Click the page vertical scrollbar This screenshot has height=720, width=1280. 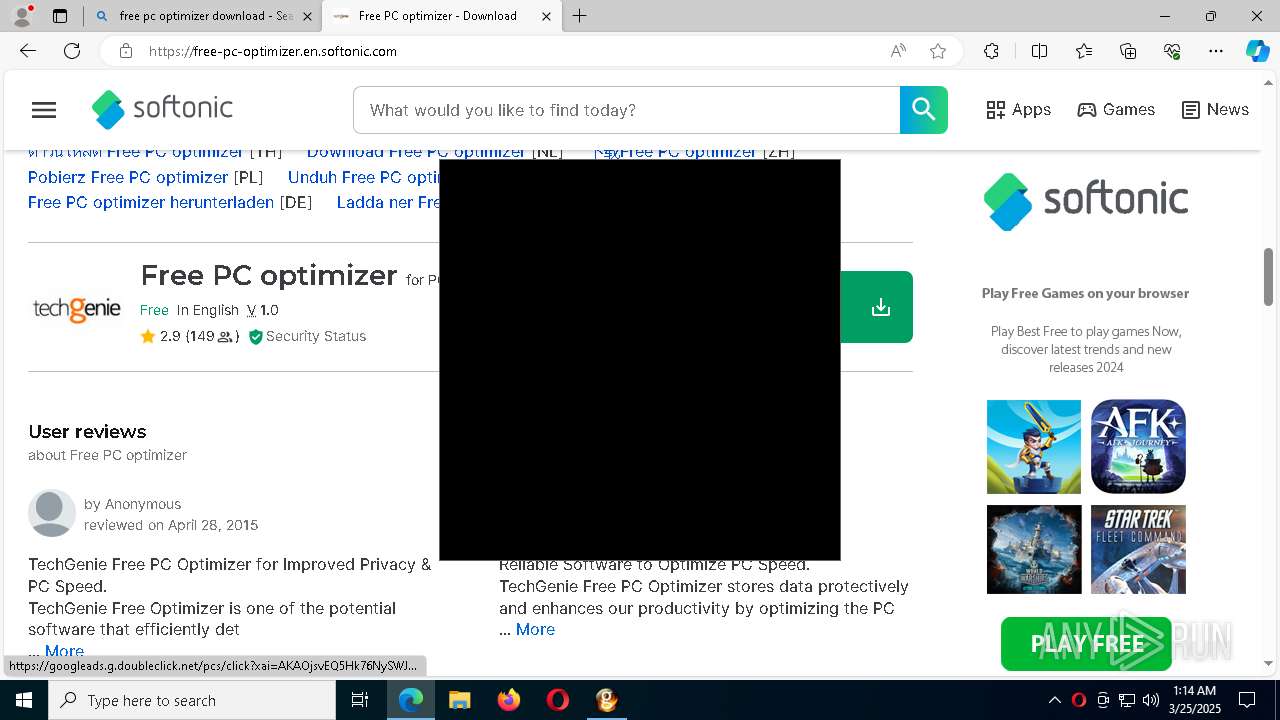click(x=1269, y=279)
